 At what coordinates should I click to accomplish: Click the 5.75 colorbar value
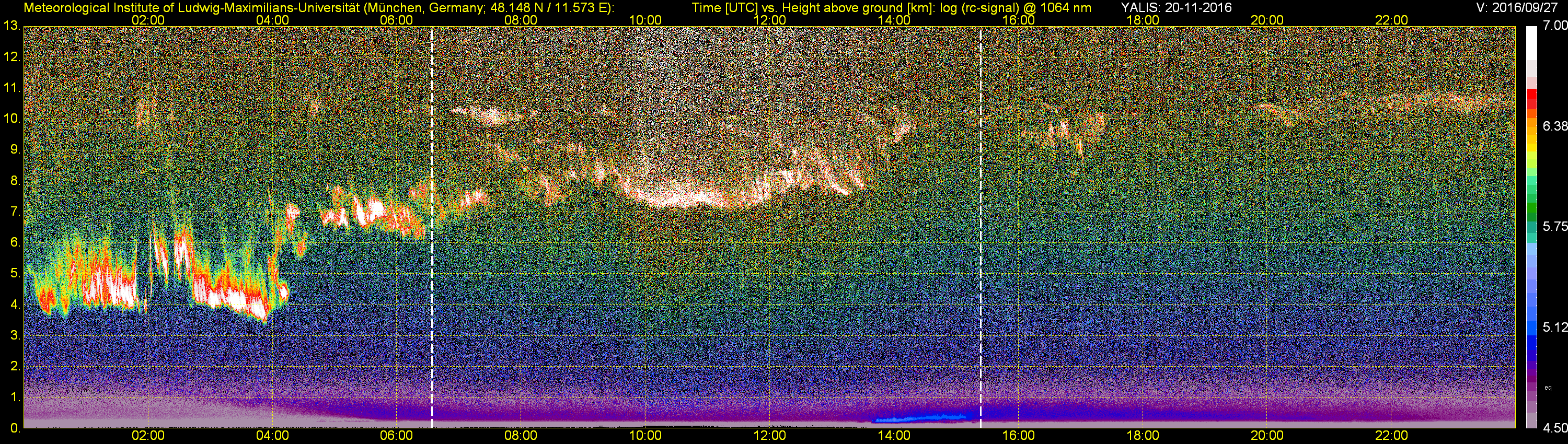pyautogui.click(x=1555, y=227)
